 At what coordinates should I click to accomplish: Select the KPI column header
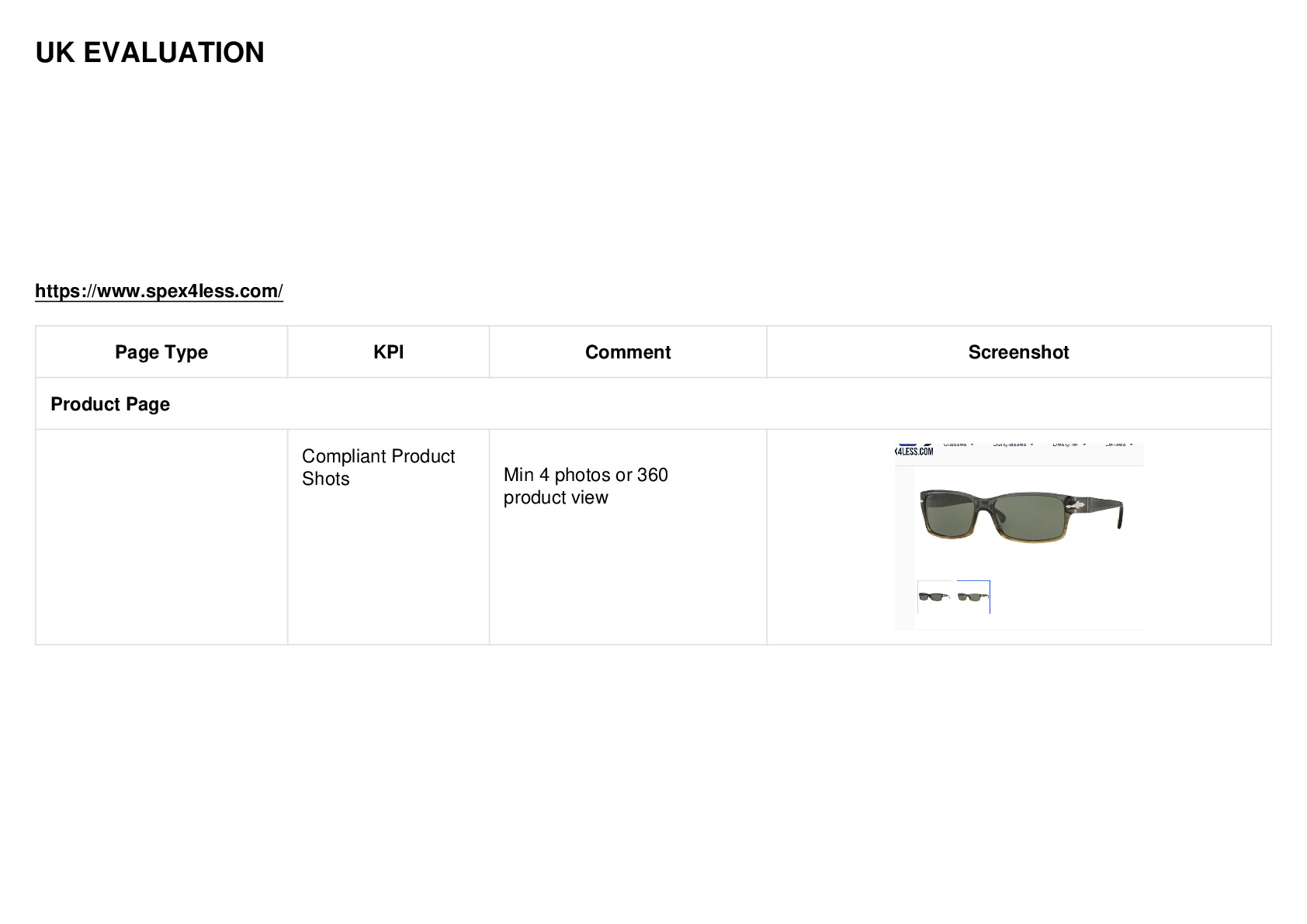point(389,352)
